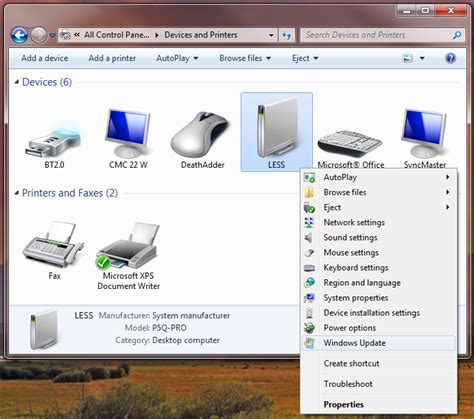Expand breadcrumb arrow after All Control Panel
Screen dimensions: 474x419
click(157, 35)
